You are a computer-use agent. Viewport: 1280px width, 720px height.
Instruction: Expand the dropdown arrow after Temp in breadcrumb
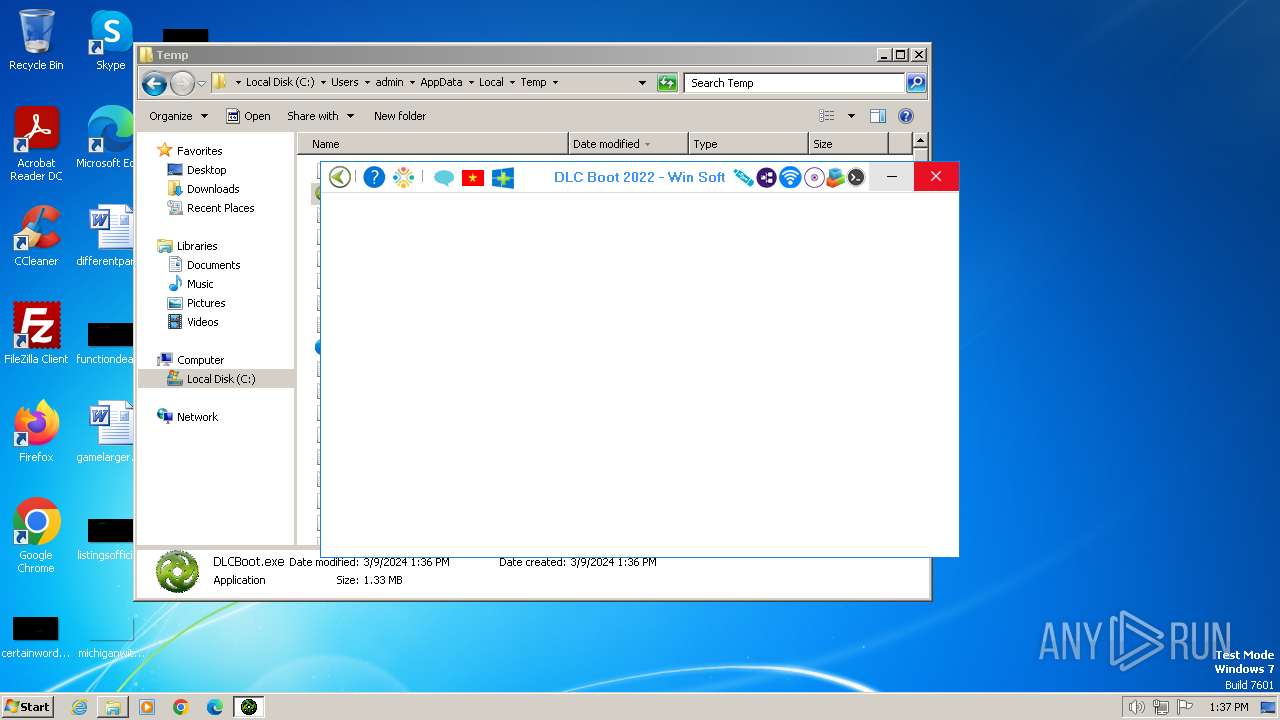point(555,83)
